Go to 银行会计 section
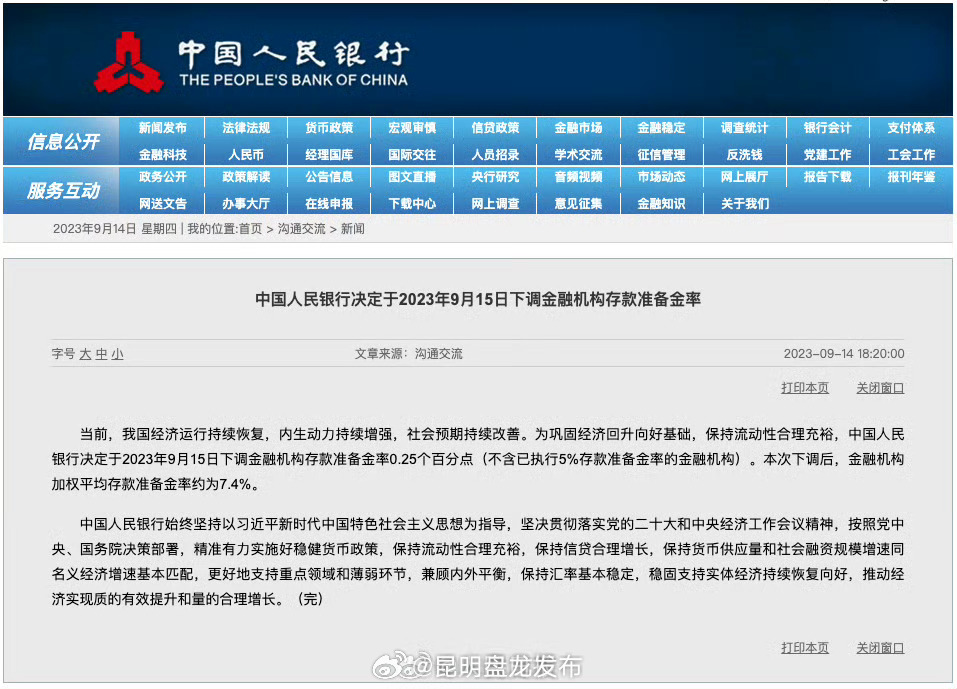The height and width of the screenshot is (689, 957). coord(827,128)
